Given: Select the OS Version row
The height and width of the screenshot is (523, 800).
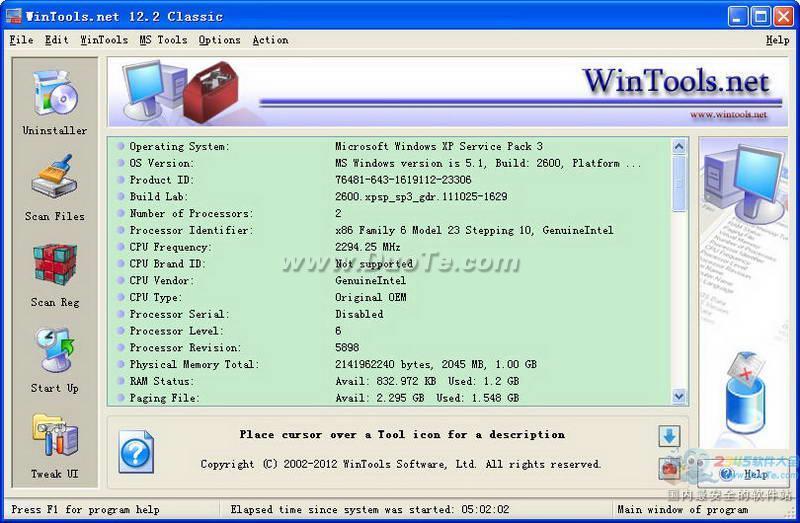Looking at the screenshot, I should (x=390, y=163).
